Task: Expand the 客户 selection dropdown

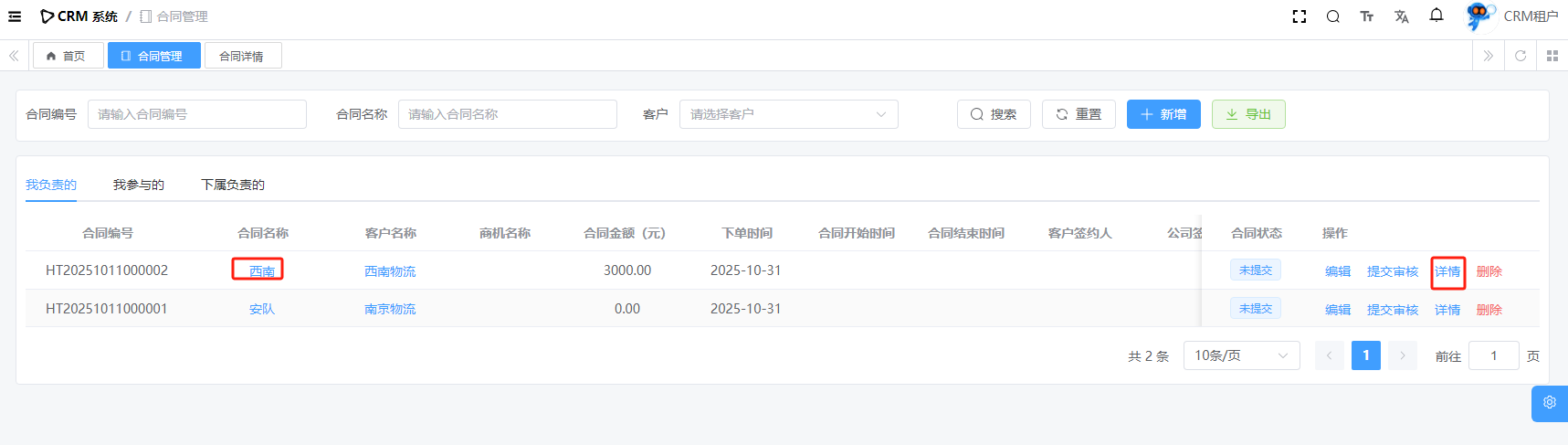Action: pos(788,114)
